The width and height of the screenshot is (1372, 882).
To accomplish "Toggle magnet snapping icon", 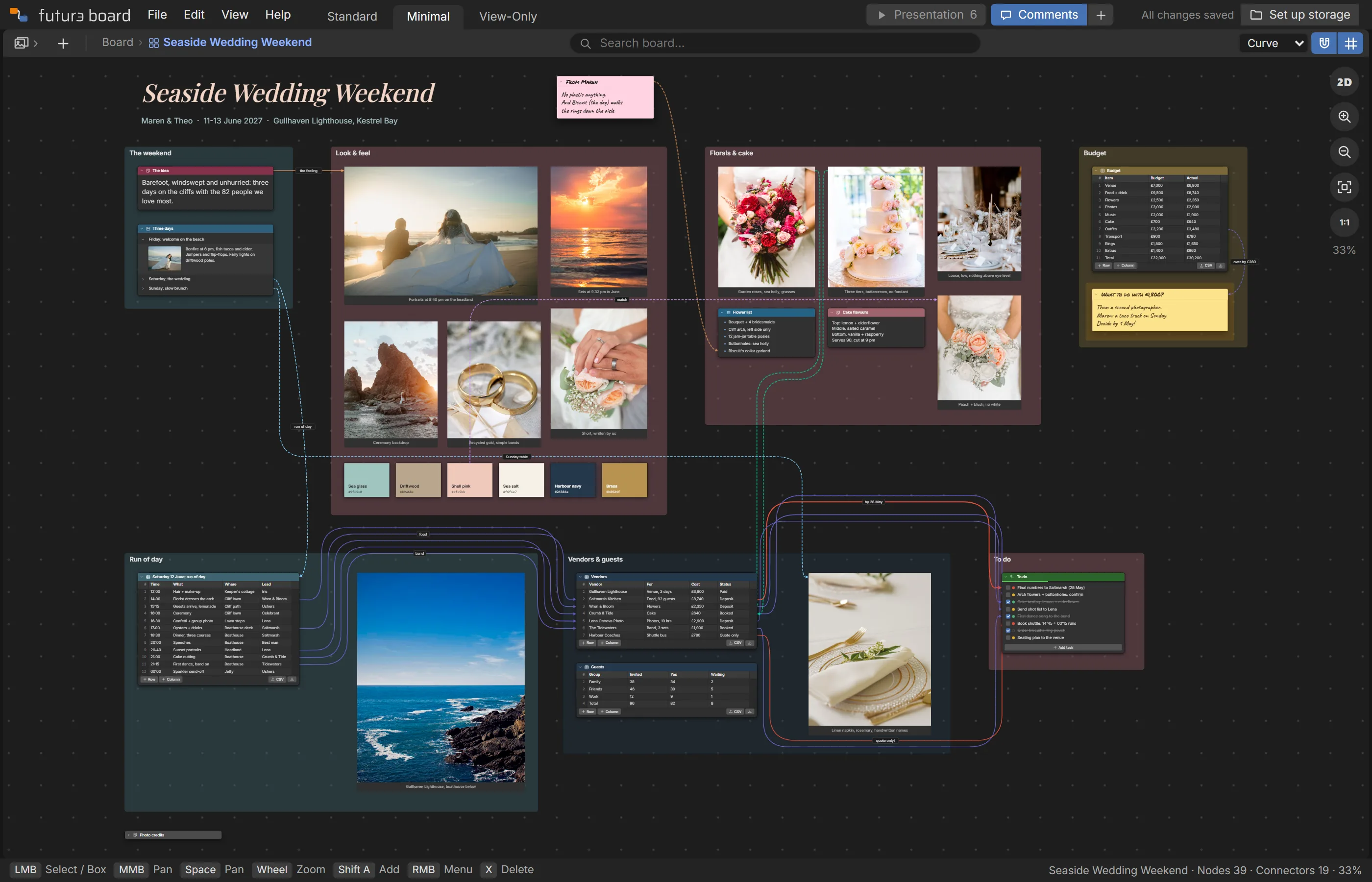I will click(1324, 43).
